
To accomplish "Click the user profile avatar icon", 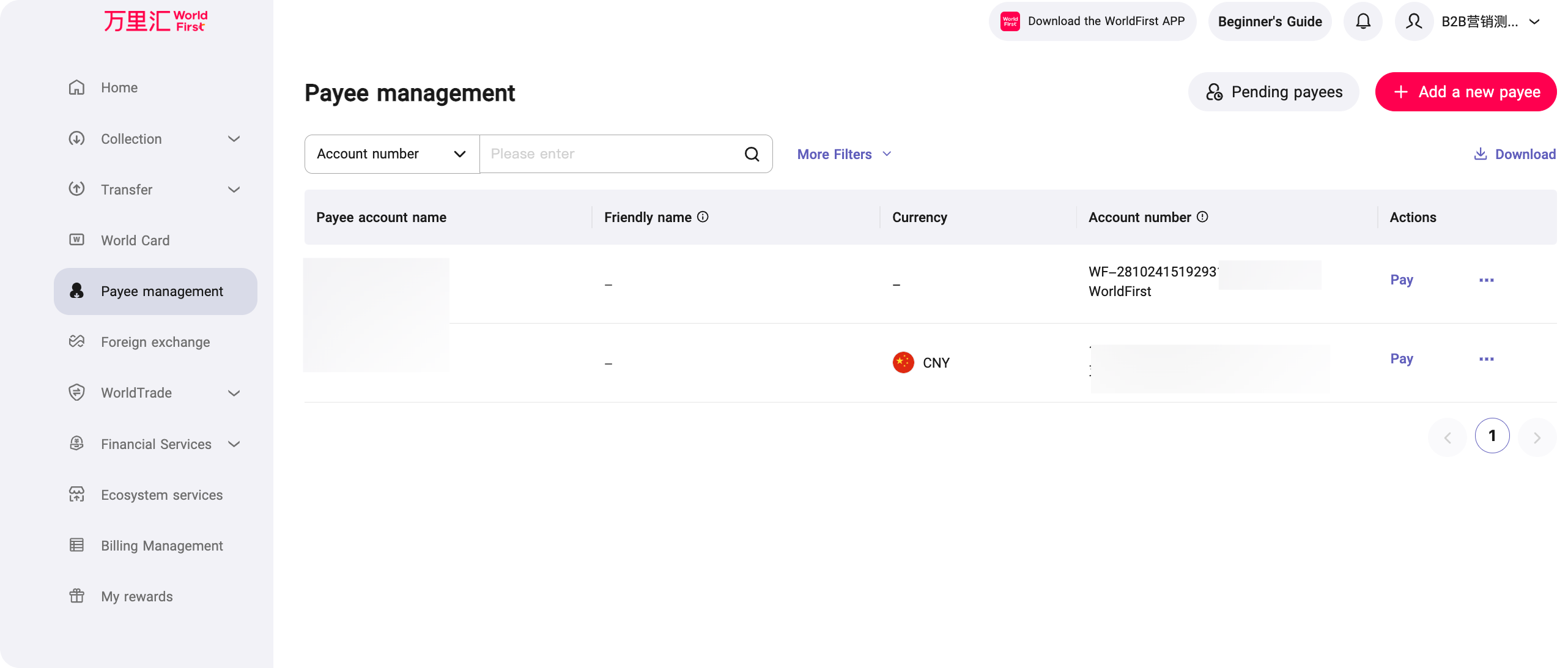I will click(x=1414, y=21).
